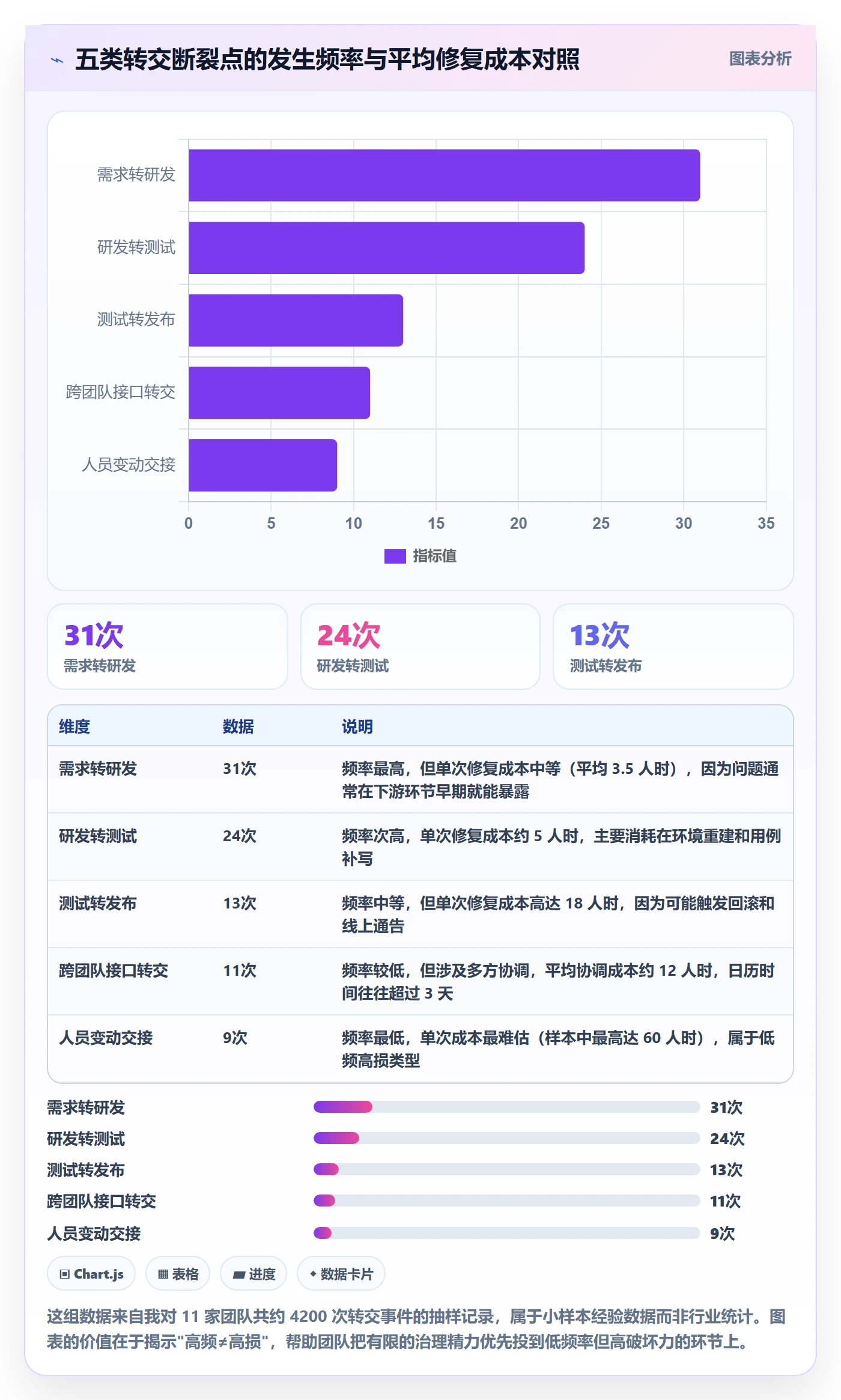Click the 人员变动交接 progress bar
This screenshot has width=841, height=1400.
pyautogui.click(x=506, y=1233)
